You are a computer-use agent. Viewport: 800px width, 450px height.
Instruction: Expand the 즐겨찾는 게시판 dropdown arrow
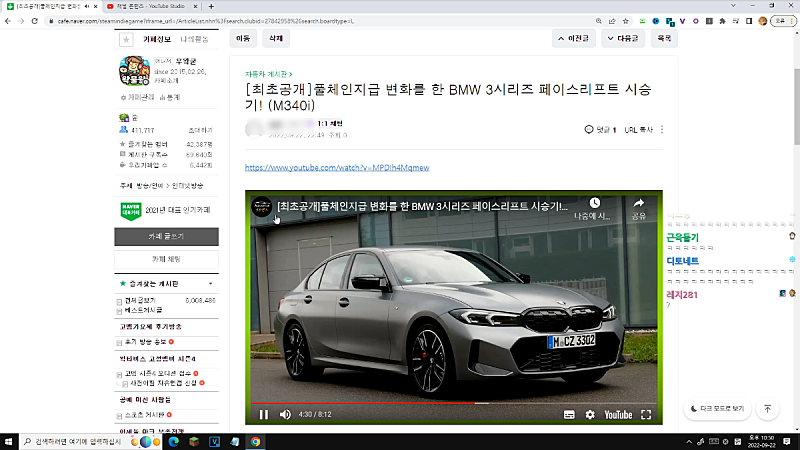click(211, 284)
